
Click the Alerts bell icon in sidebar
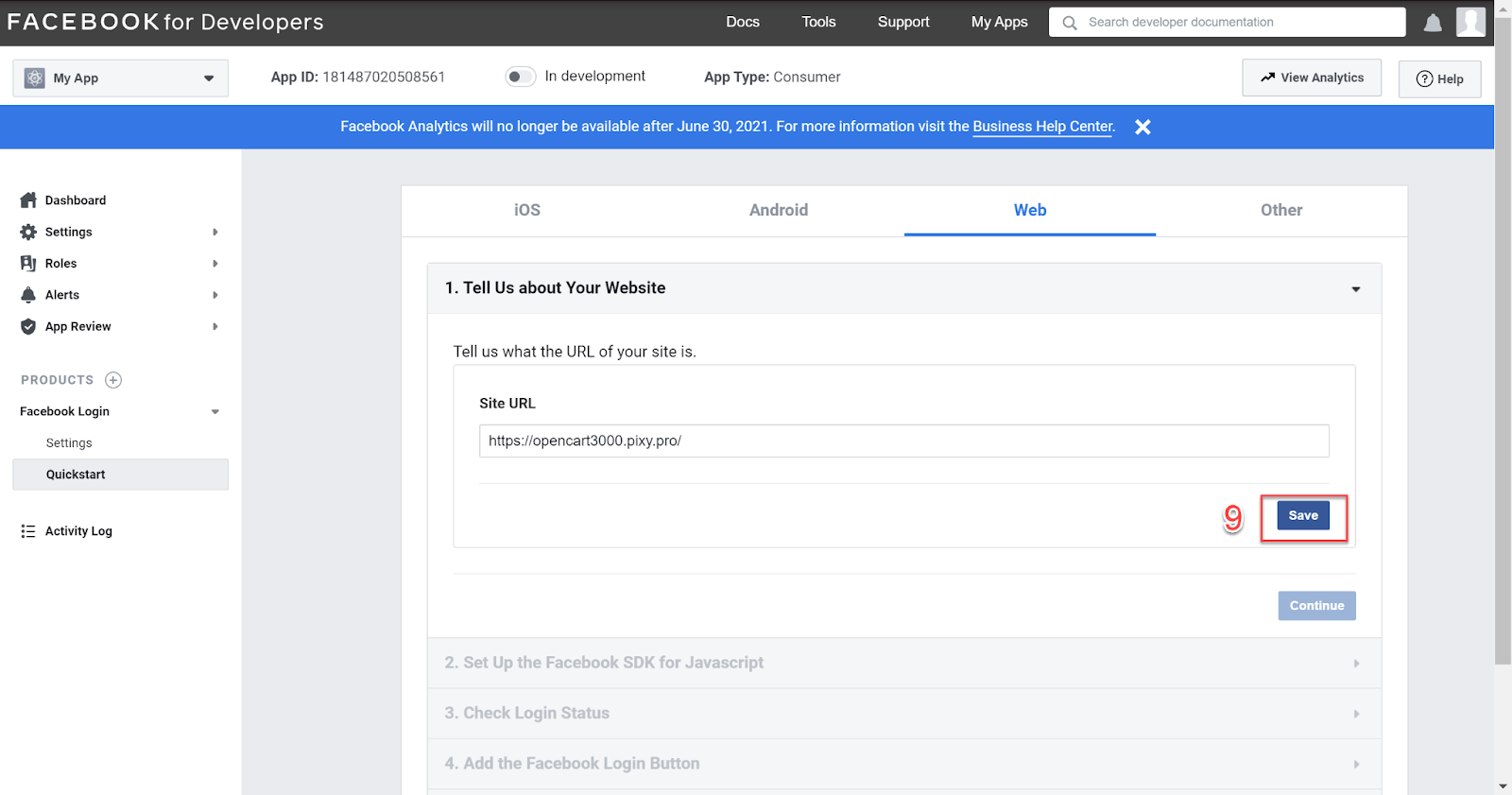point(28,295)
